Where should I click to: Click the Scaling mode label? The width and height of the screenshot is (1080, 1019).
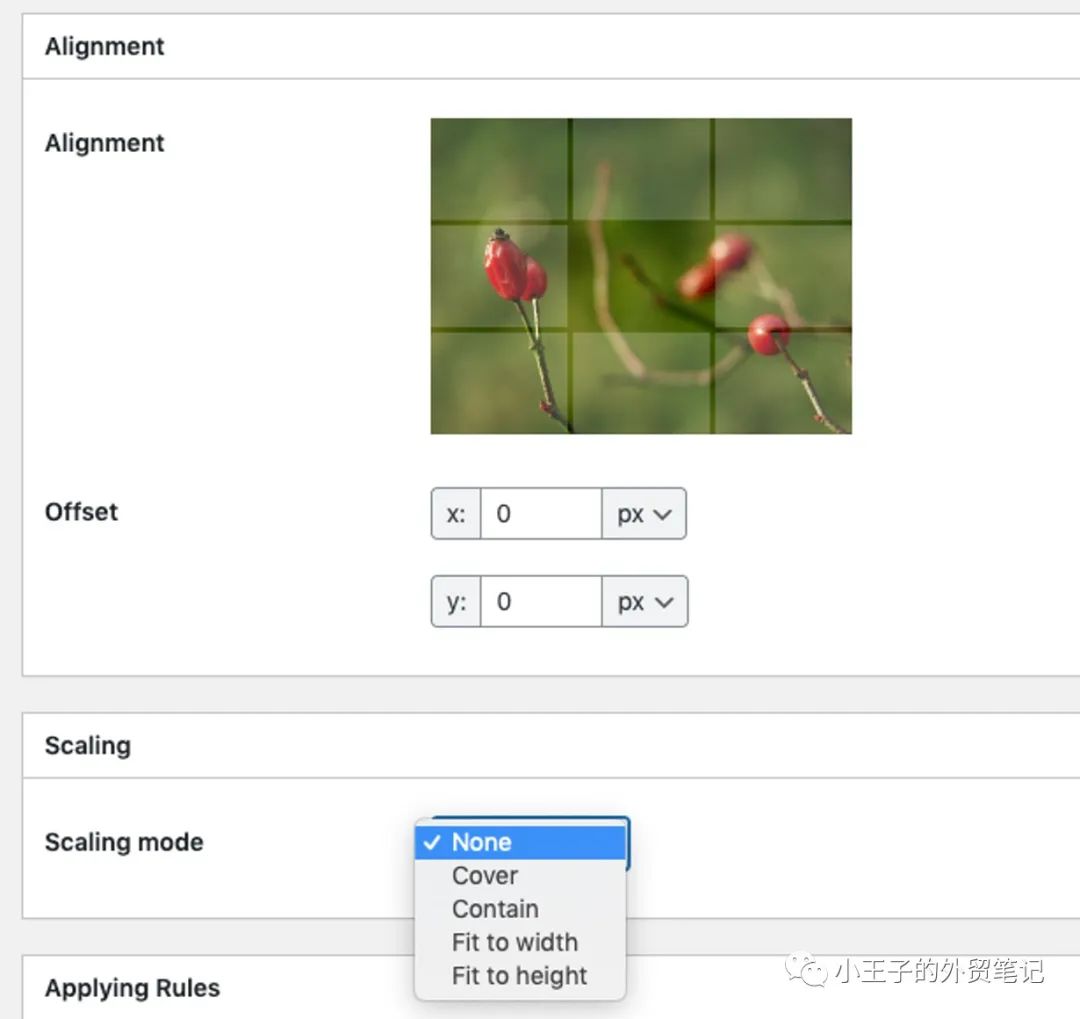pos(124,842)
